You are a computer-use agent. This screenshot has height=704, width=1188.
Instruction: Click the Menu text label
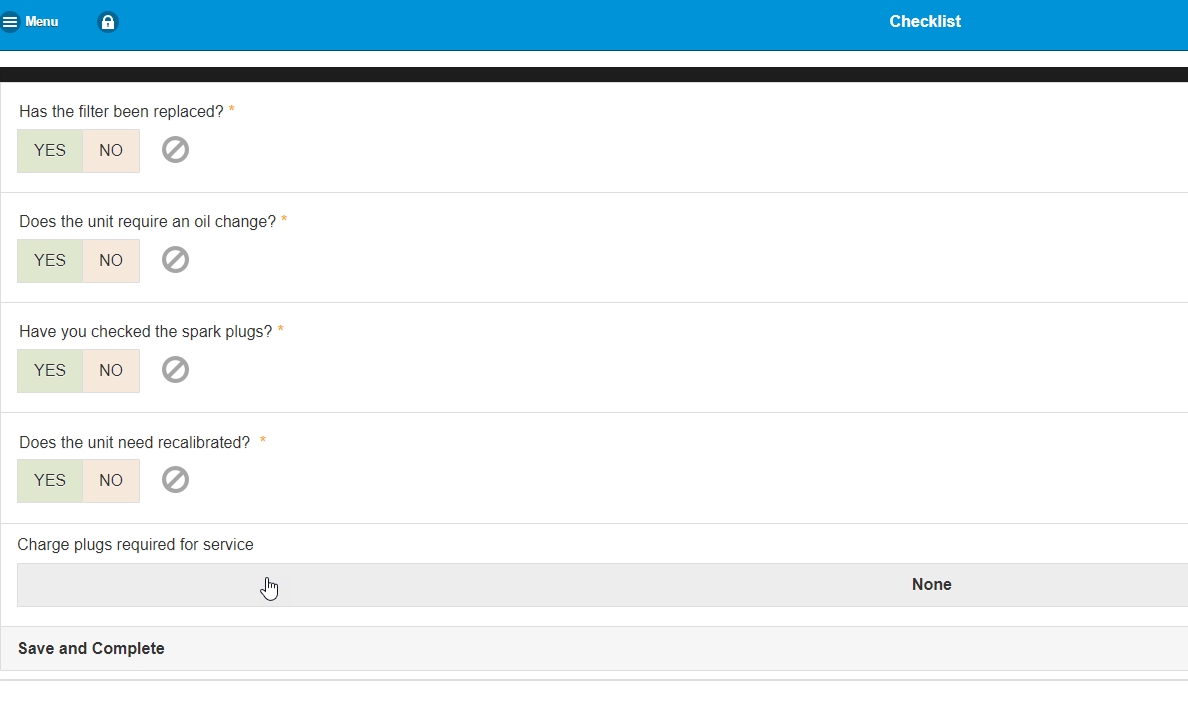(42, 22)
